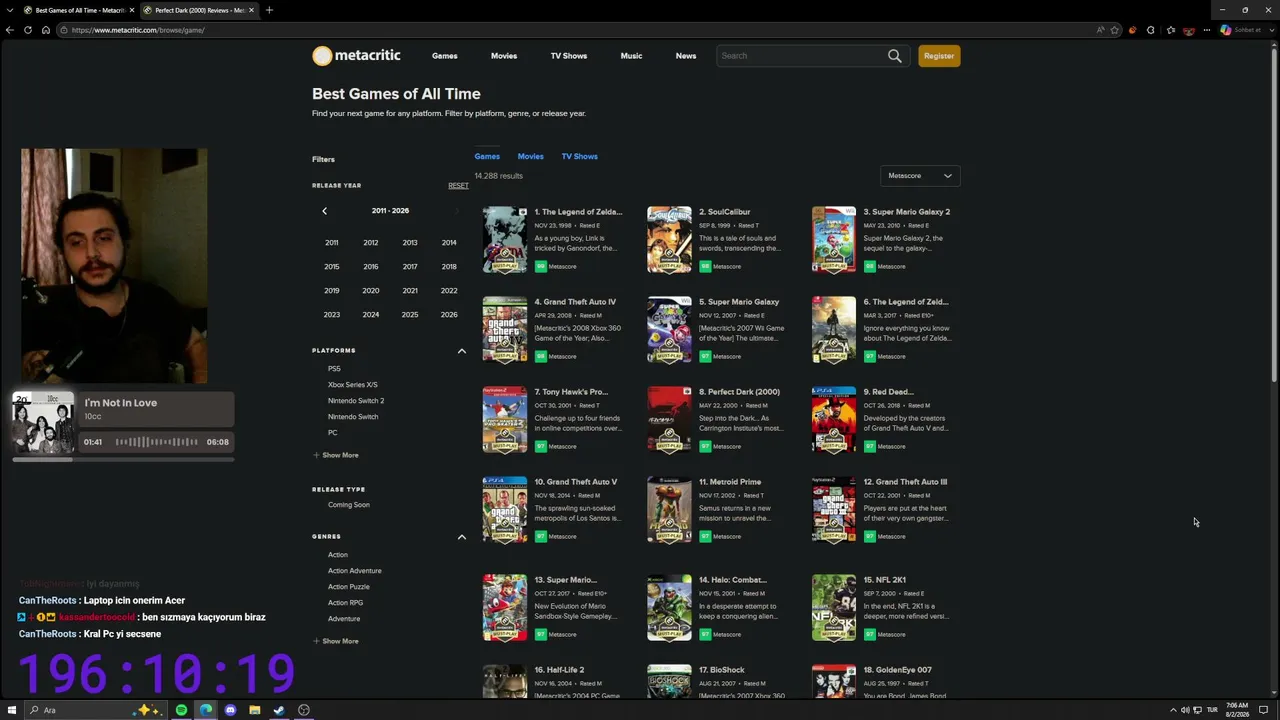Select the Action RPG genre filter
The image size is (1280, 720).
tap(346, 603)
